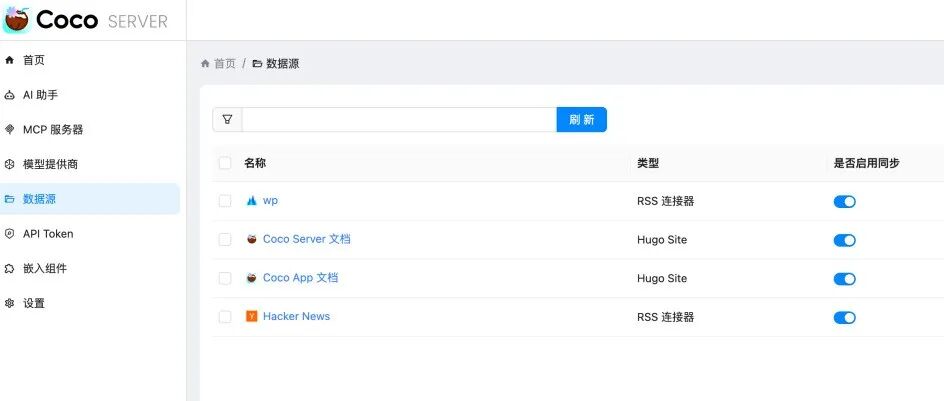Open the Coco Server 文档 link
This screenshot has height=401, width=944.
306,239
